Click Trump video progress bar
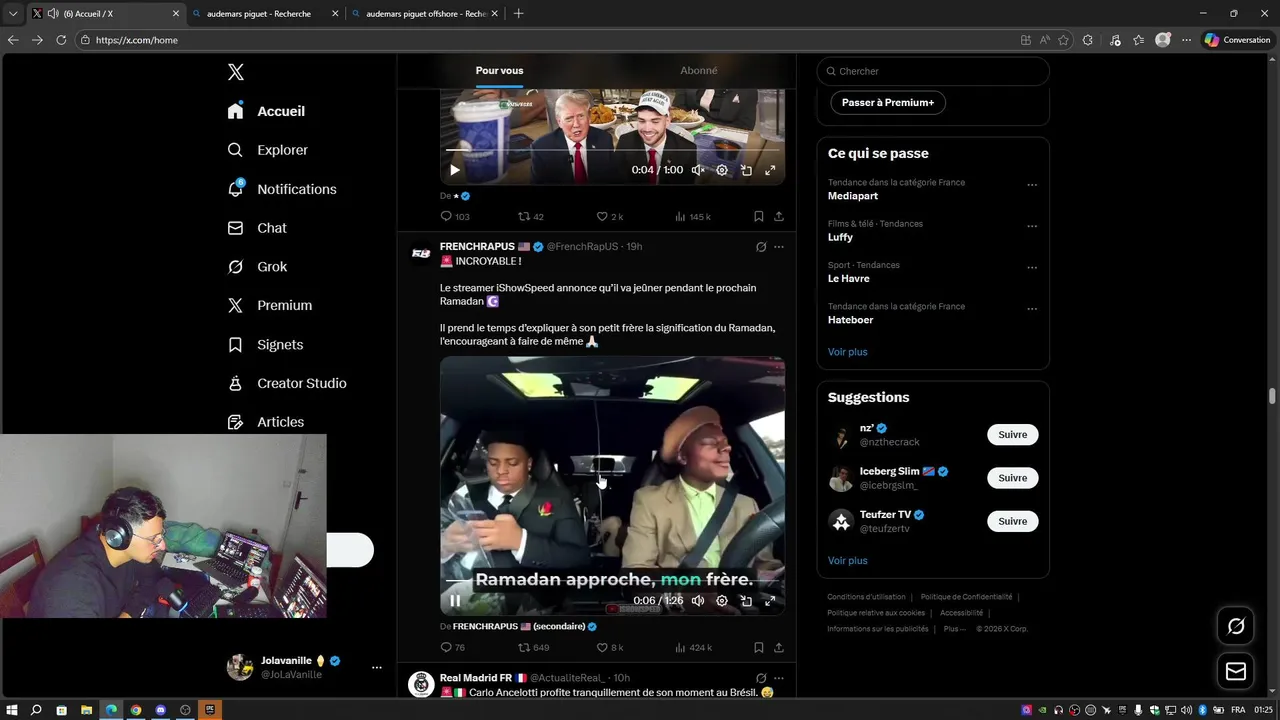This screenshot has width=1280, height=720. click(x=612, y=150)
